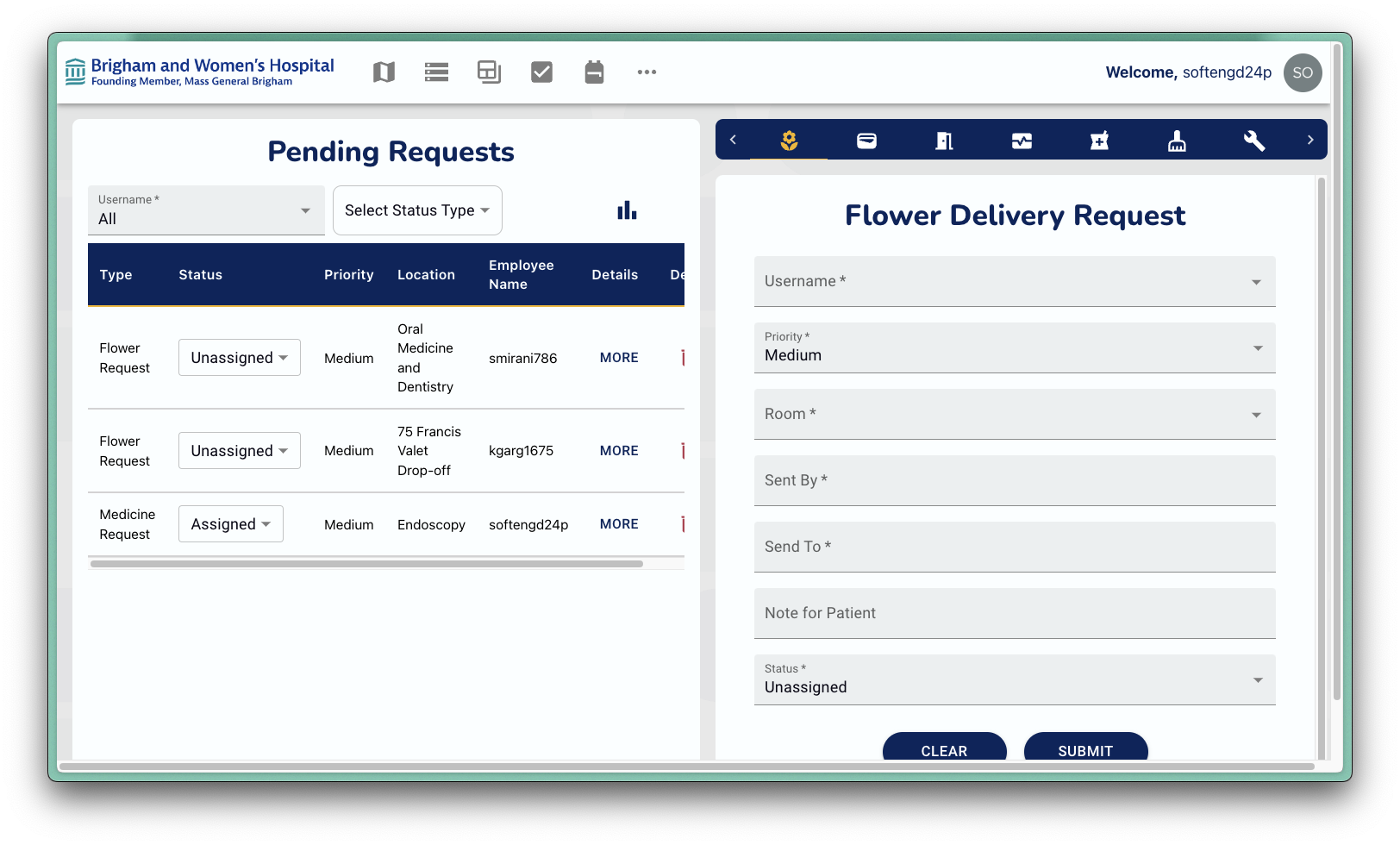Expand the Username filter set to All
This screenshot has width=1400, height=845.
pyautogui.click(x=206, y=210)
